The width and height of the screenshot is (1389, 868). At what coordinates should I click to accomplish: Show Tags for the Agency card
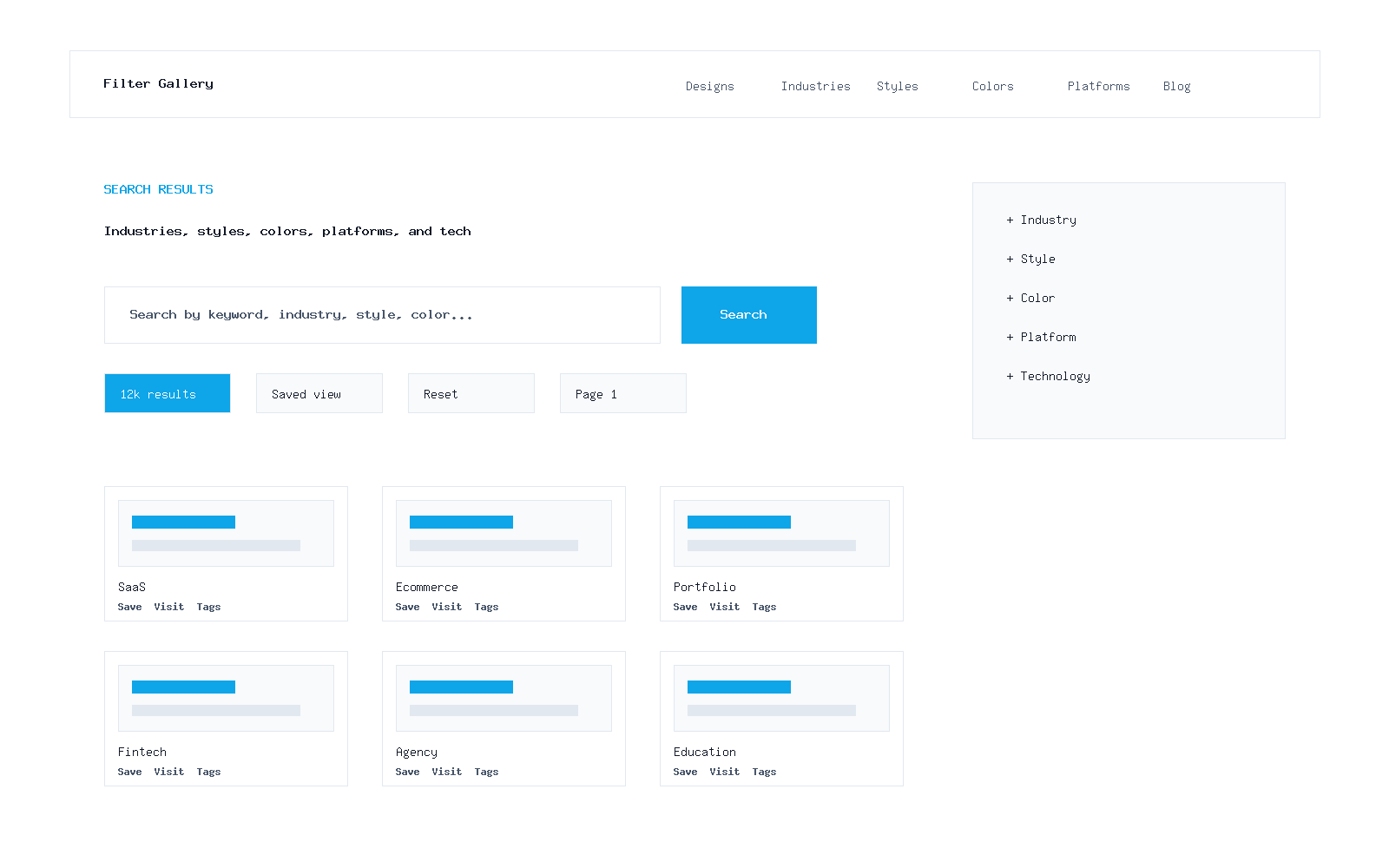coord(486,772)
